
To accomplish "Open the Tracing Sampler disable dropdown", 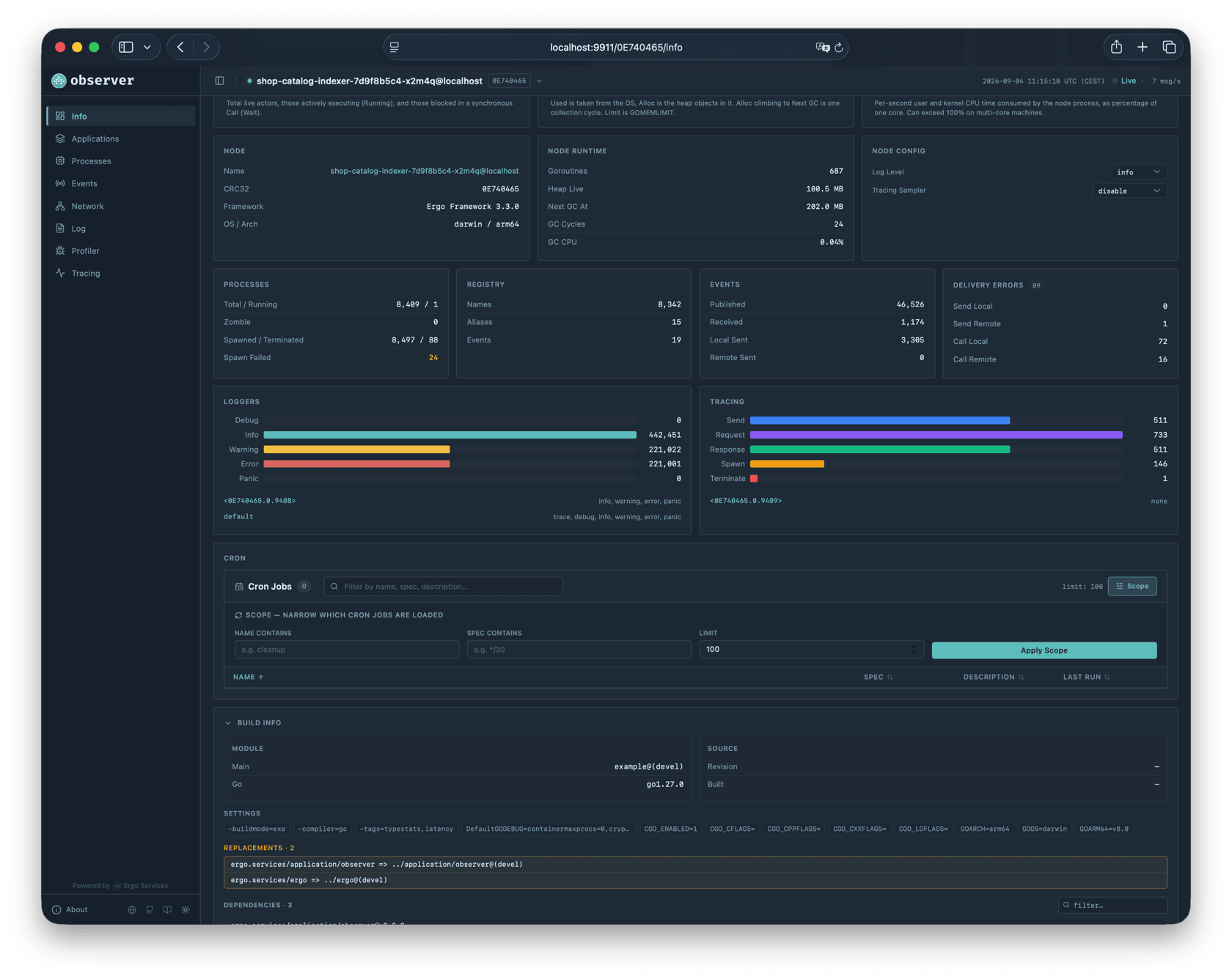I will (1130, 191).
